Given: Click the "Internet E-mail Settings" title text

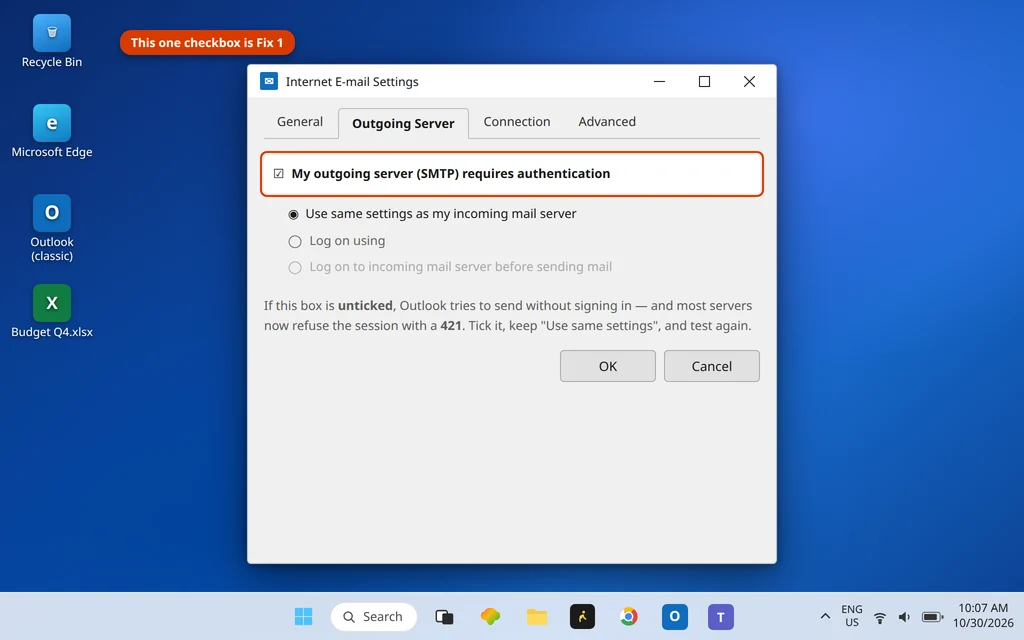Looking at the screenshot, I should 352,82.
